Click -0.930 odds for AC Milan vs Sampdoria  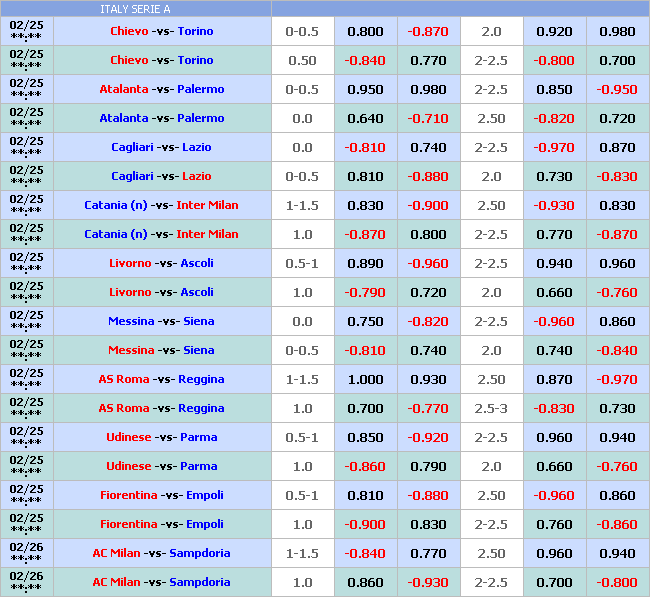428,582
